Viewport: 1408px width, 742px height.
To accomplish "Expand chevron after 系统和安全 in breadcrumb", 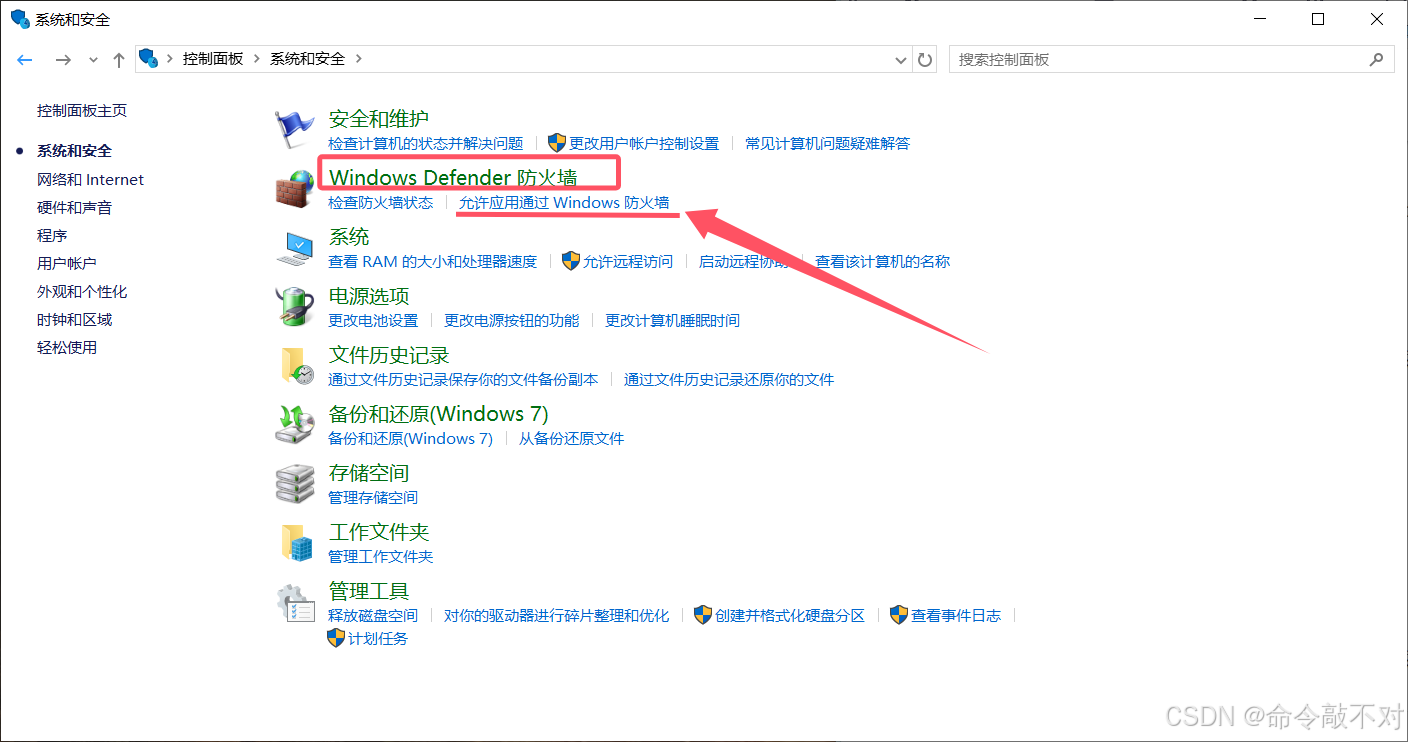I will [x=359, y=59].
